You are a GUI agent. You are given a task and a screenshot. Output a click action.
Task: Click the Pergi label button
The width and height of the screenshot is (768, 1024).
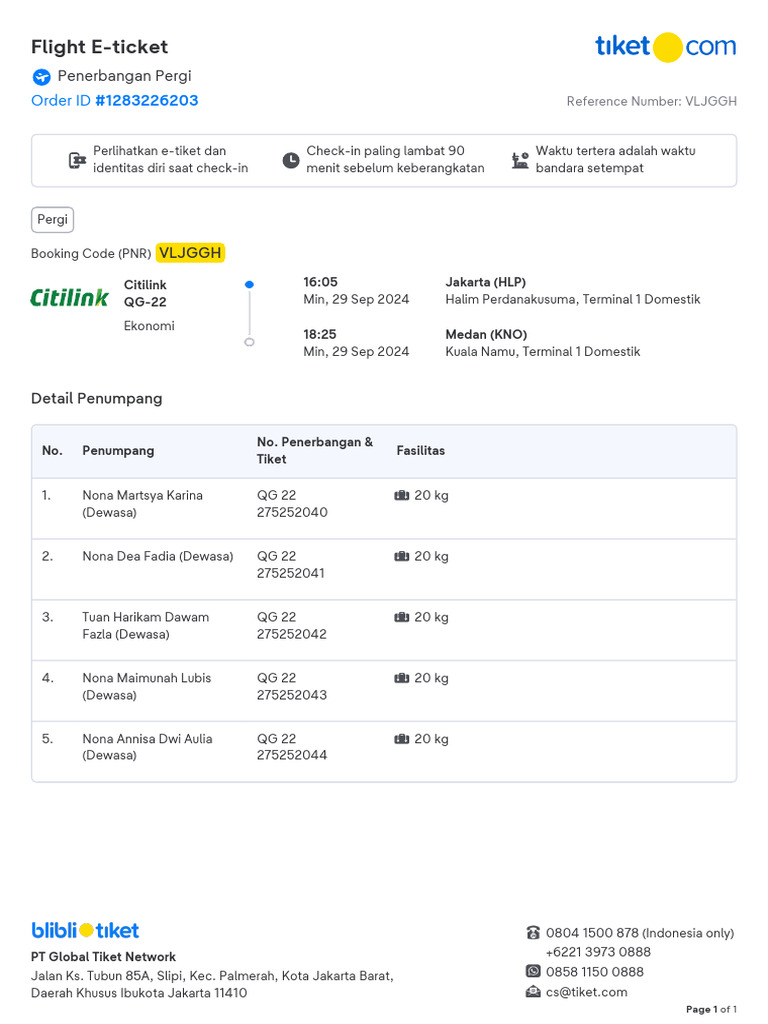[52, 220]
